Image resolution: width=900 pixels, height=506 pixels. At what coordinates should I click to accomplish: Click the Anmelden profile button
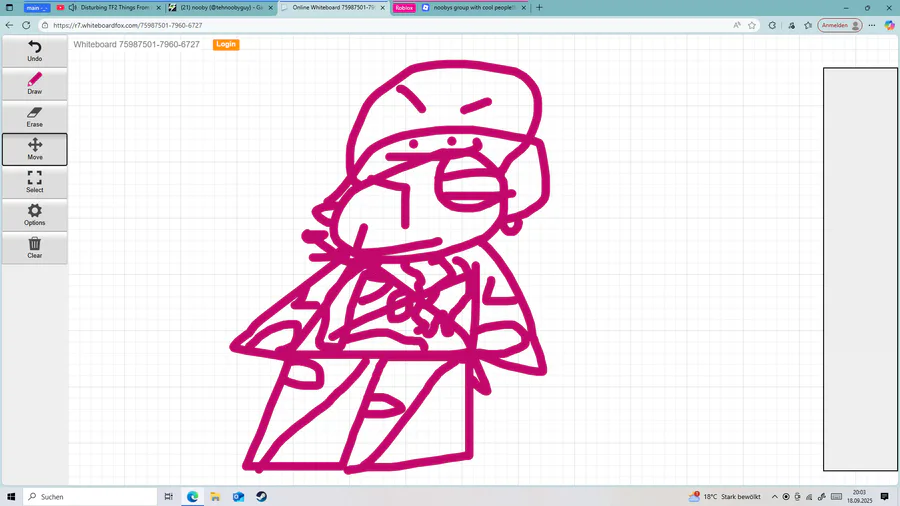(840, 25)
